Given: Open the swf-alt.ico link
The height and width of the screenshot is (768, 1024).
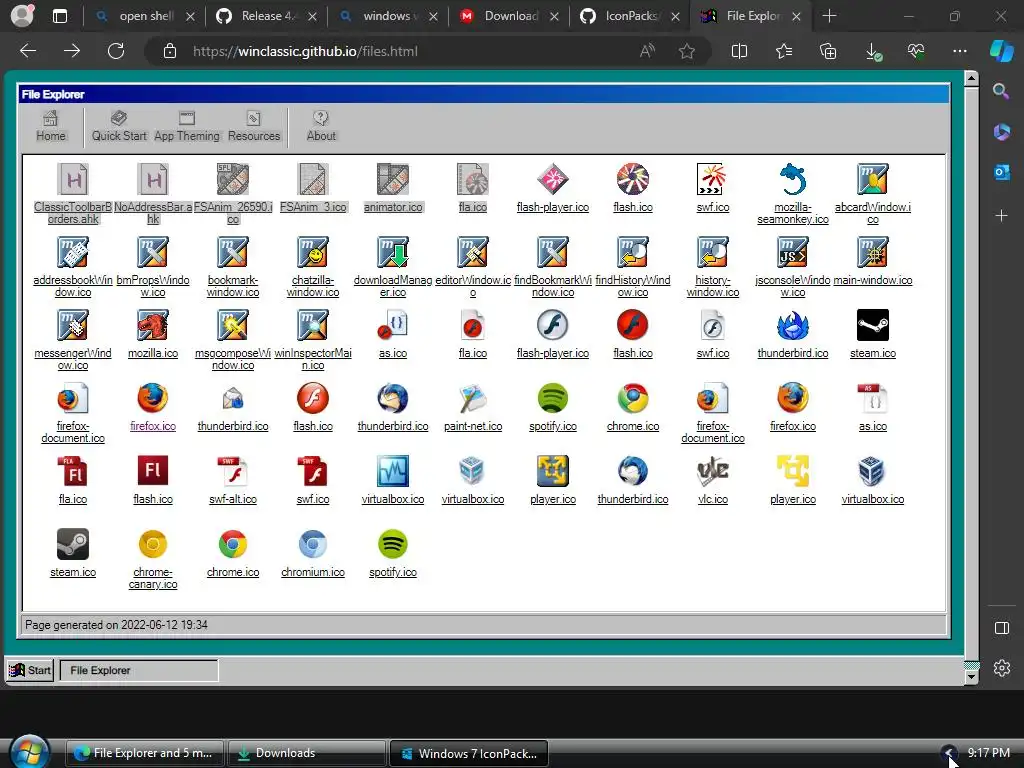Looking at the screenshot, I should pos(232,500).
